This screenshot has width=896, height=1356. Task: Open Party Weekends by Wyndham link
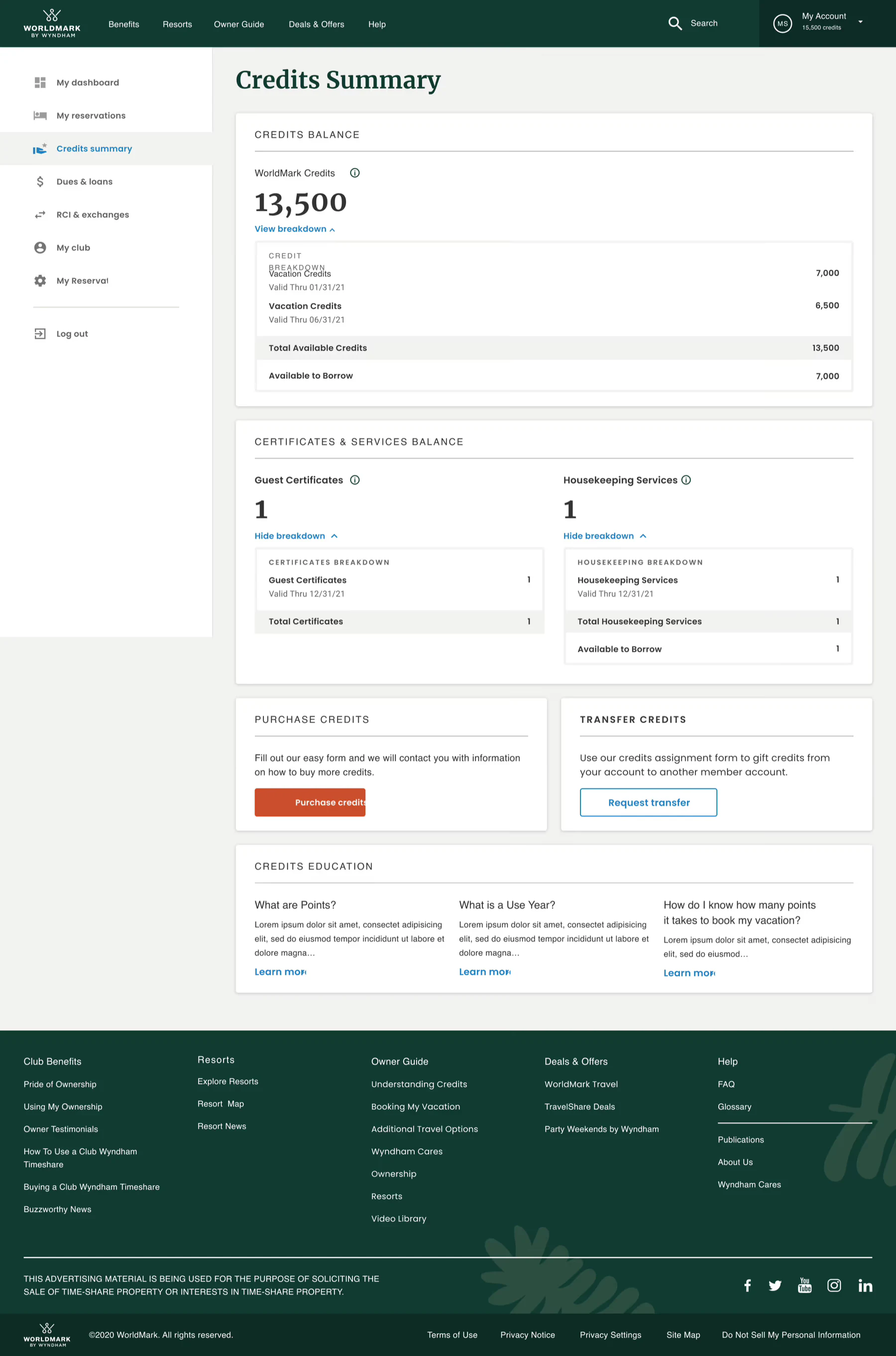[x=602, y=1129]
